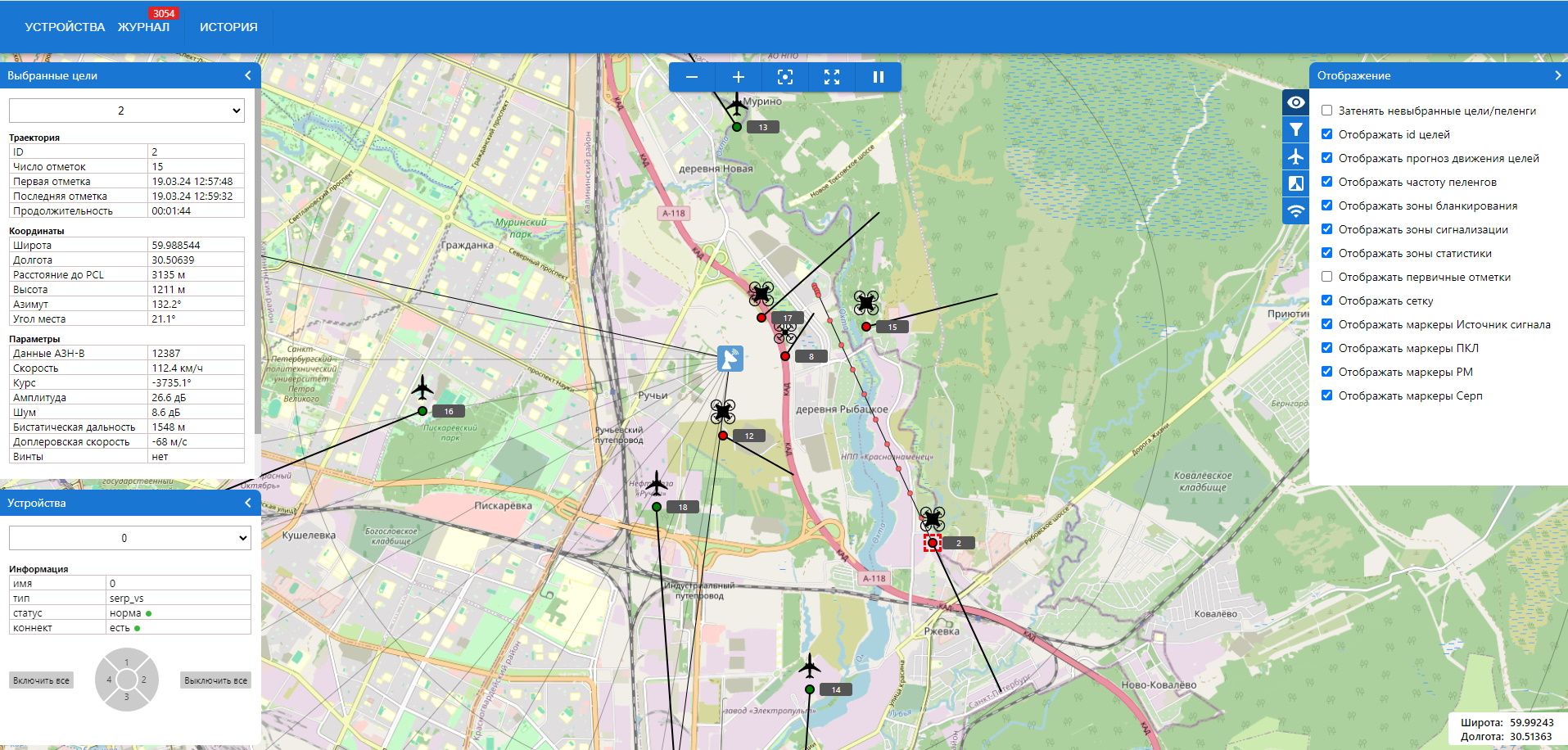1568x750 pixels.
Task: Select aircraft target marked 14
Action: (x=809, y=666)
